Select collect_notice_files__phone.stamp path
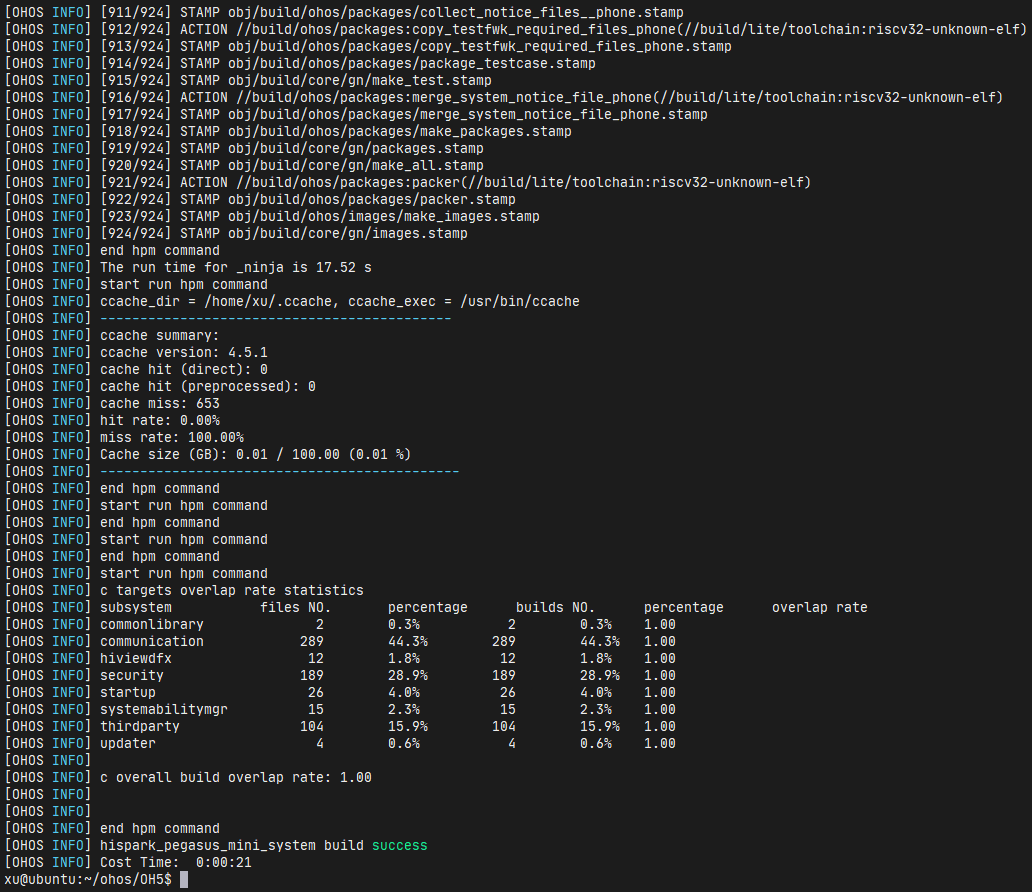Screen dimensions: 1032x892 [x=455, y=12]
